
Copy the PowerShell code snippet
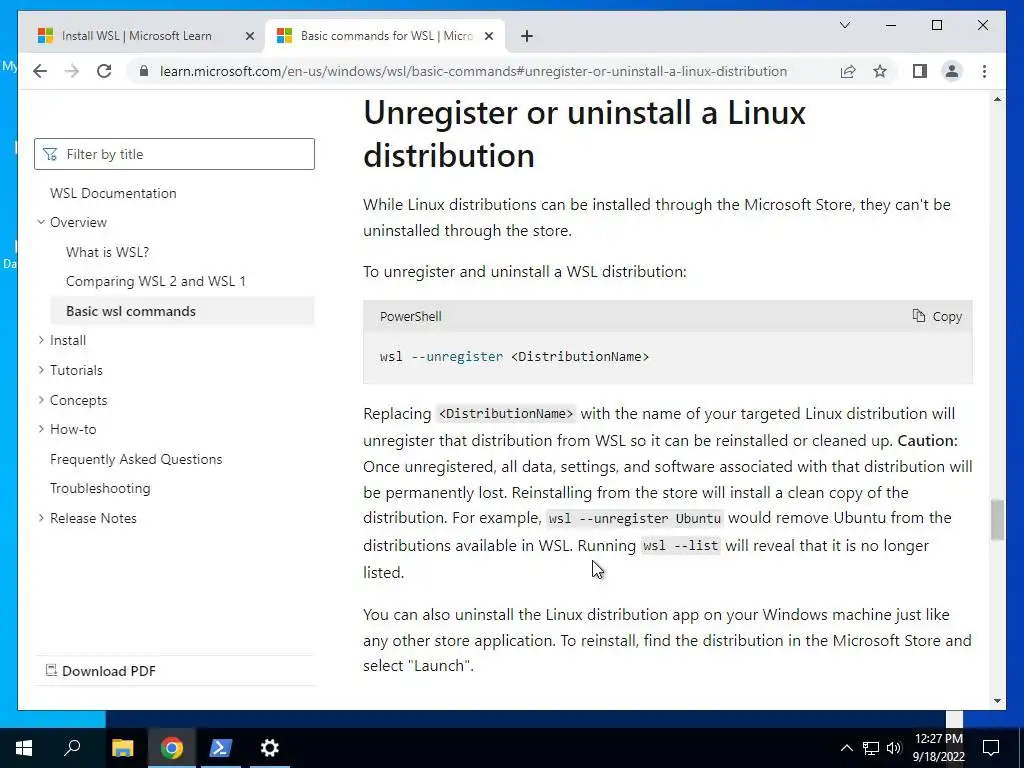937,316
